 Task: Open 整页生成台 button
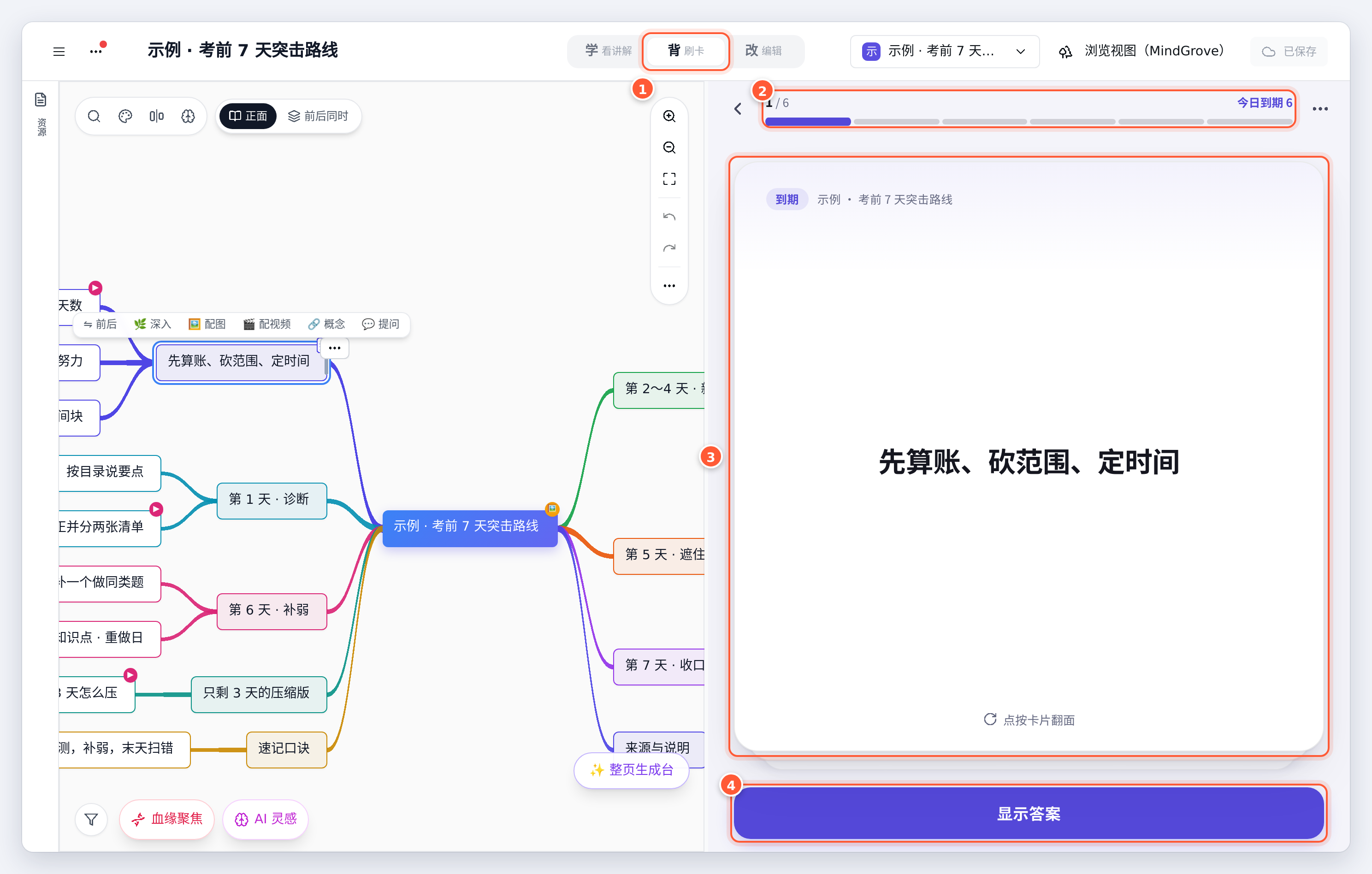tap(631, 770)
